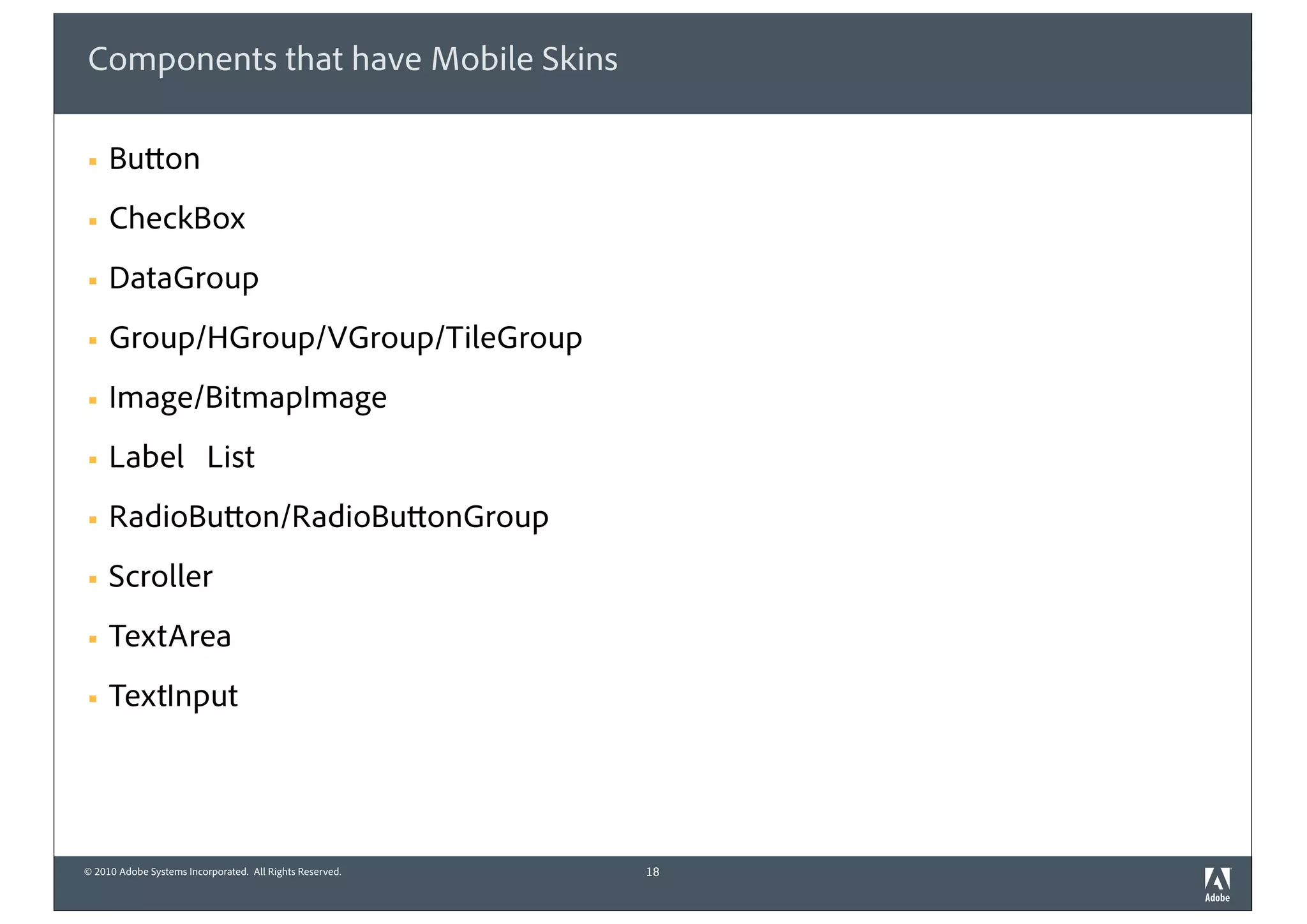Click the Adobe Systems copyright notice
Viewport: 1307px width, 924px height.
213,872
